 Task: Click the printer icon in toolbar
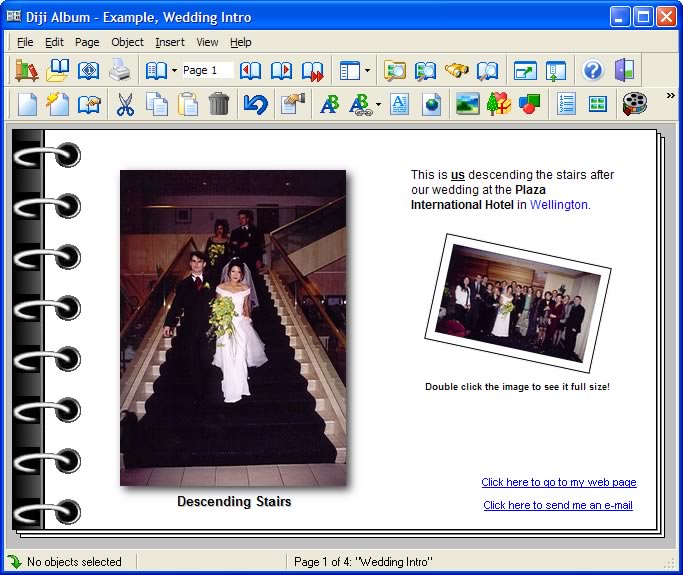119,70
